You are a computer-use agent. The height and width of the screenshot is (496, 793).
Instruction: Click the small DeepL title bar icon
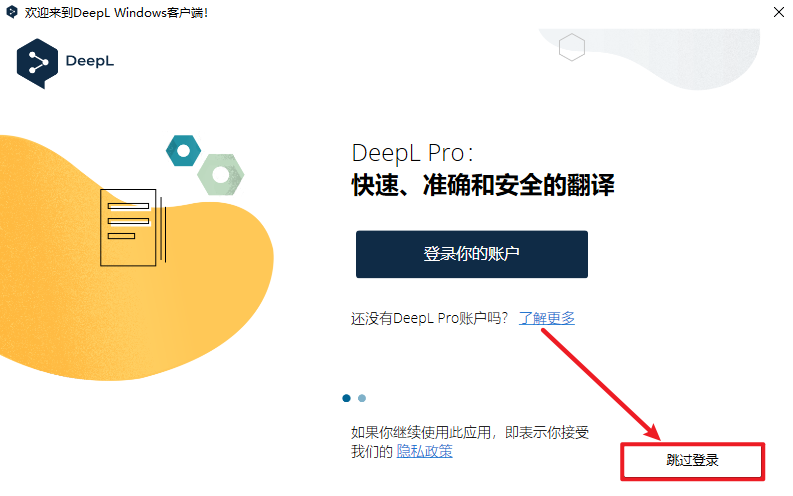pos(12,12)
